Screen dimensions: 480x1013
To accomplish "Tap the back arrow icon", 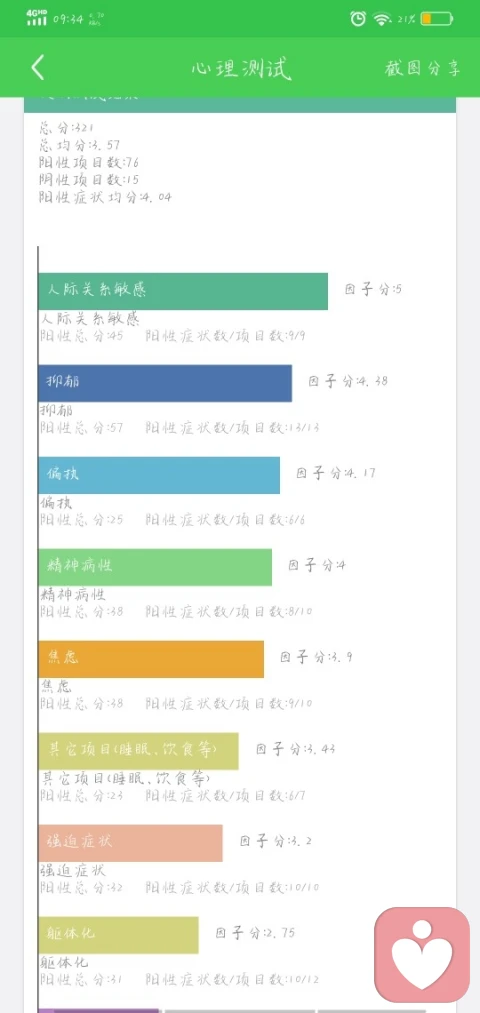I will click(38, 67).
